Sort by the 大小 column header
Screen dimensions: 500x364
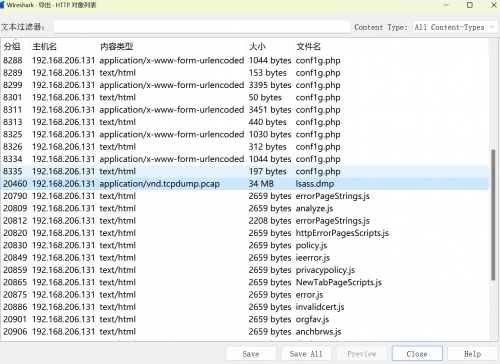[x=270, y=46]
